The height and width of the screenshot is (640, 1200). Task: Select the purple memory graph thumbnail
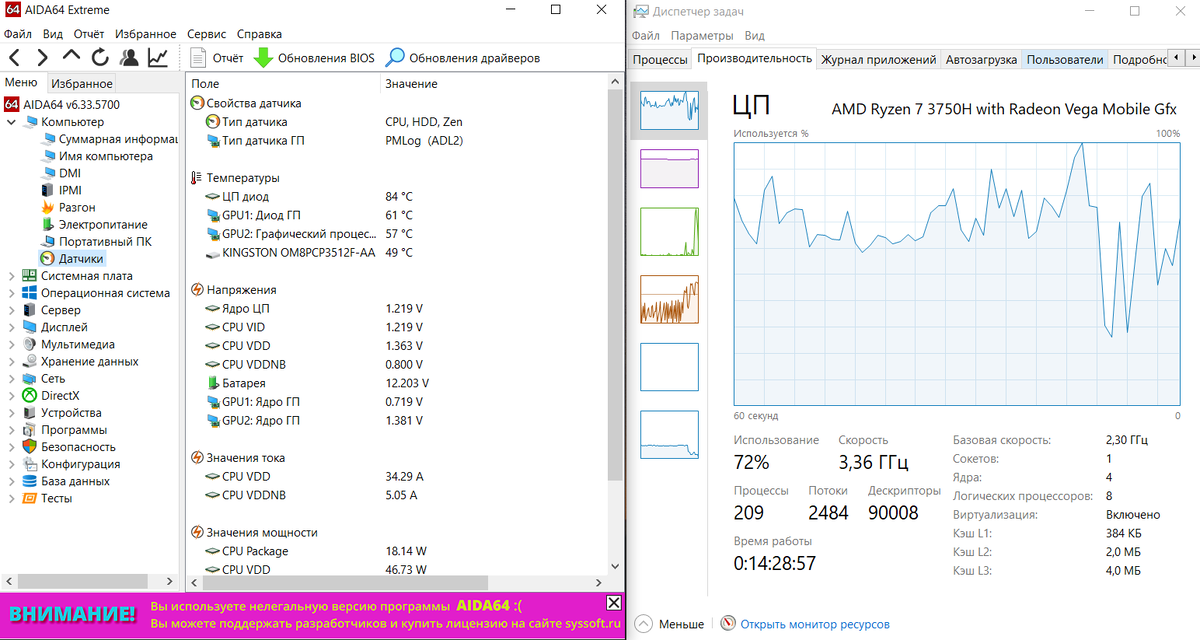point(669,168)
